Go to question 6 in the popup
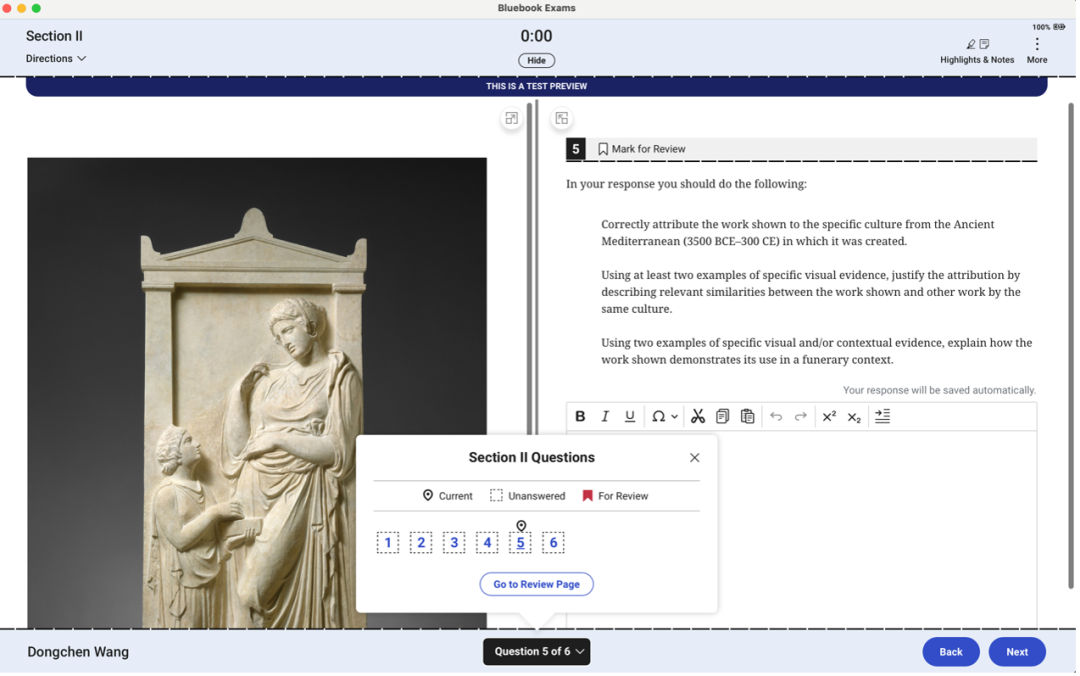 coord(553,542)
